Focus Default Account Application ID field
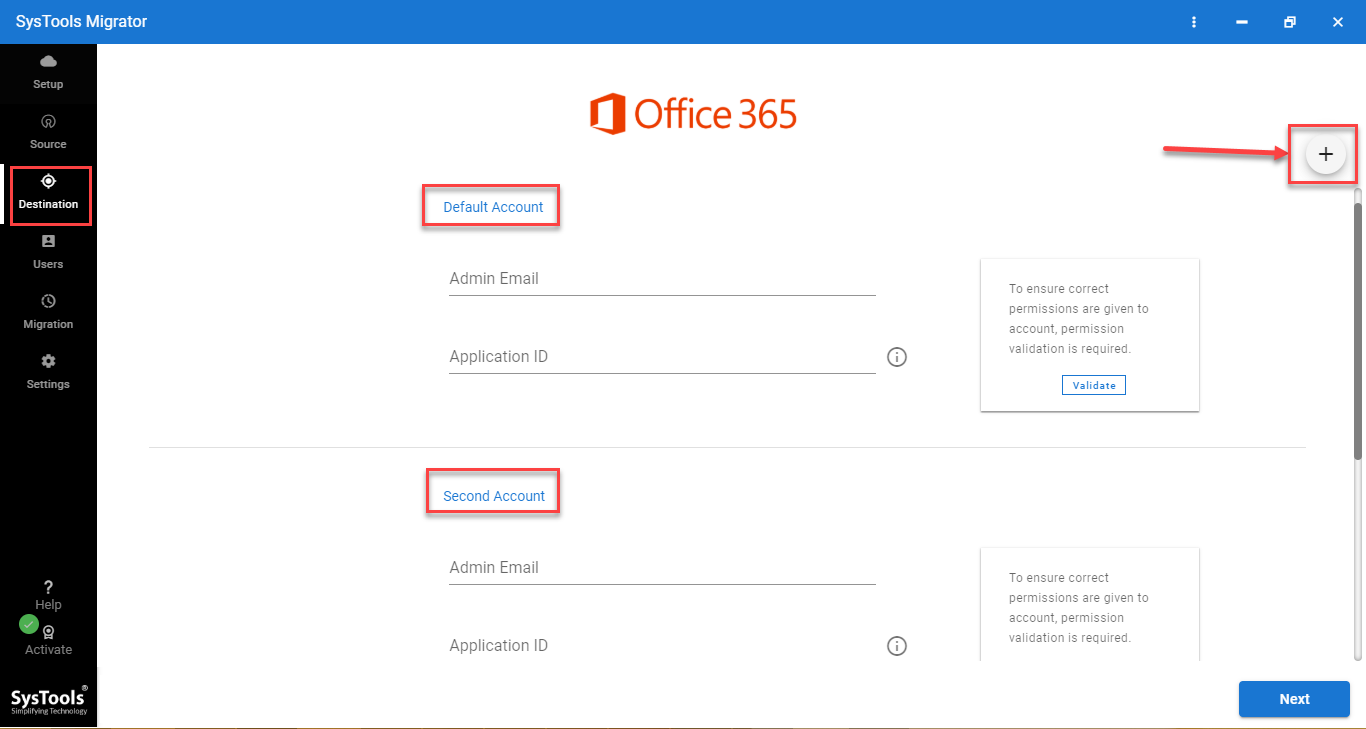The image size is (1366, 729). point(662,357)
